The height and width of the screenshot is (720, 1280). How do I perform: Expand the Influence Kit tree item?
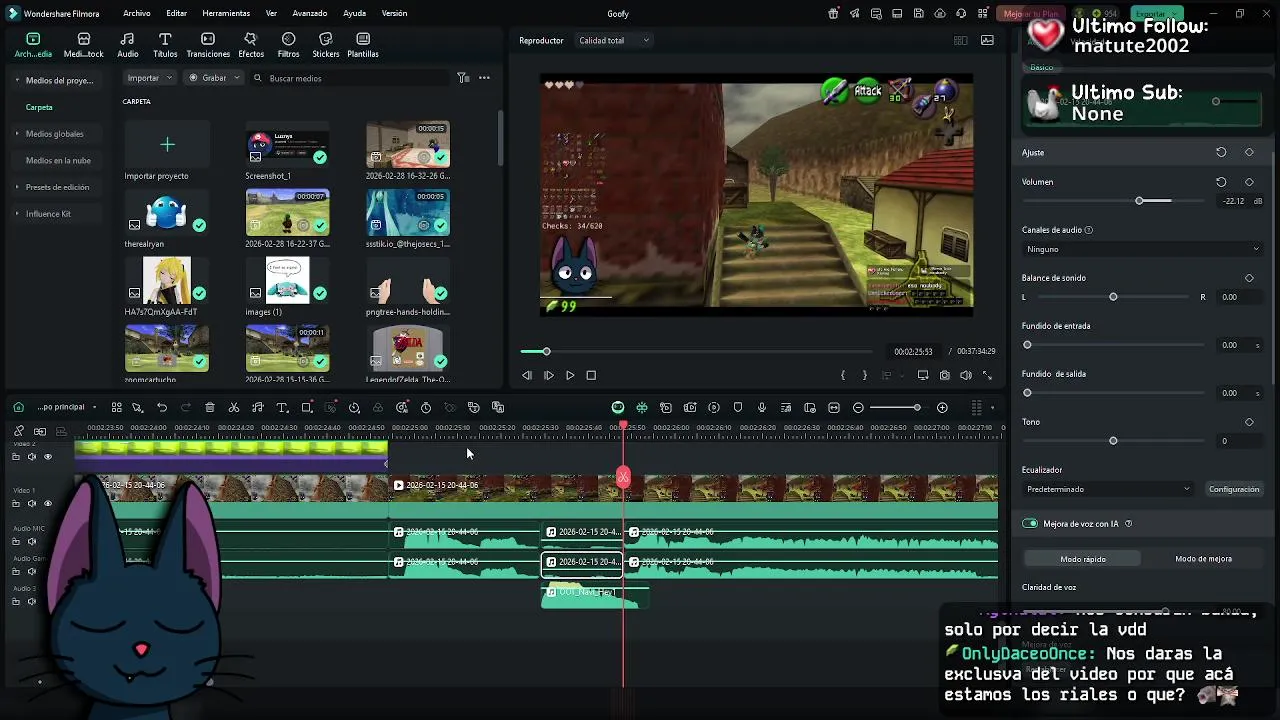[x=17, y=214]
